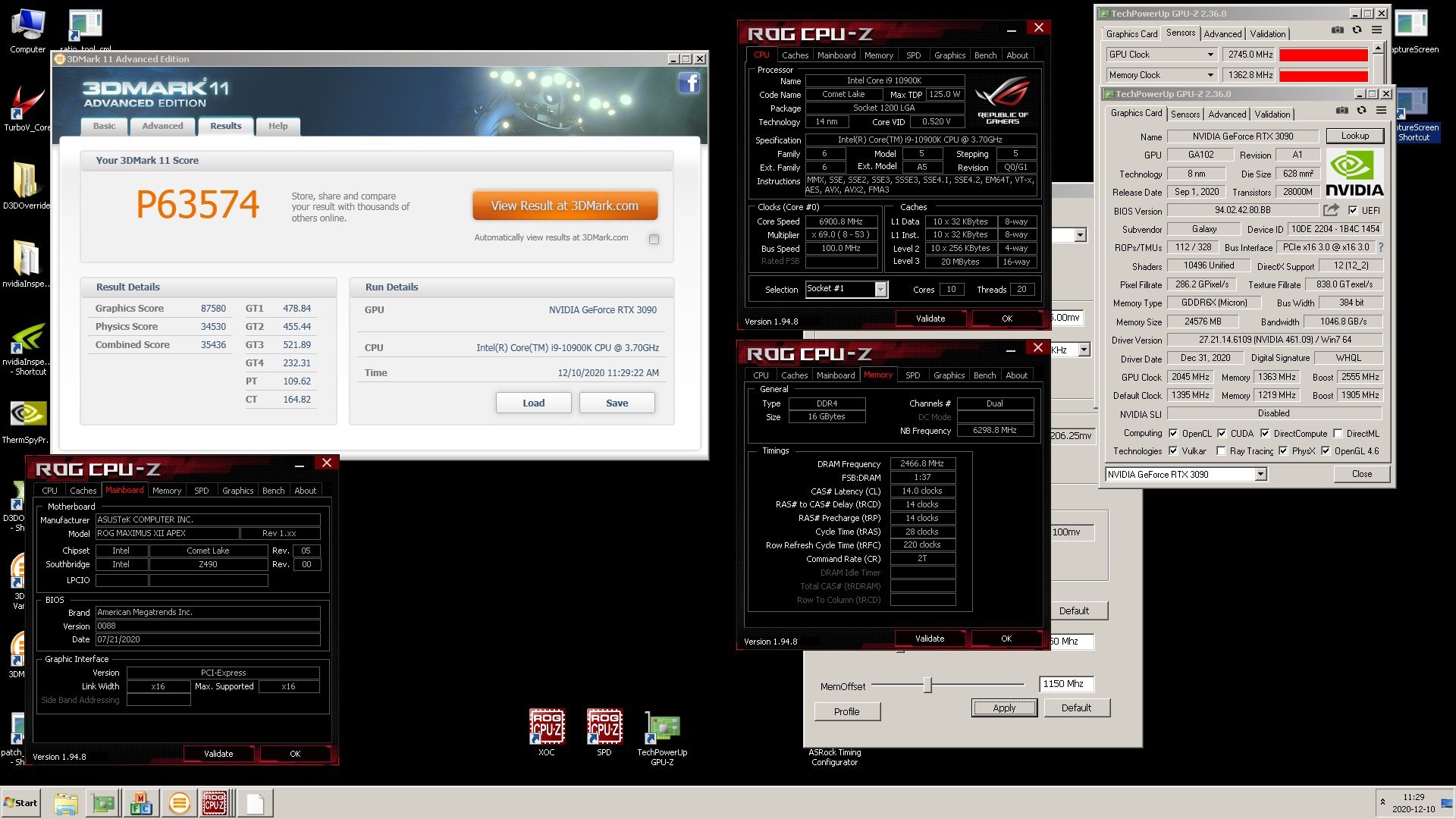This screenshot has height=819, width=1456.
Task: Enable automatically view results checkbox
Action: coord(654,239)
